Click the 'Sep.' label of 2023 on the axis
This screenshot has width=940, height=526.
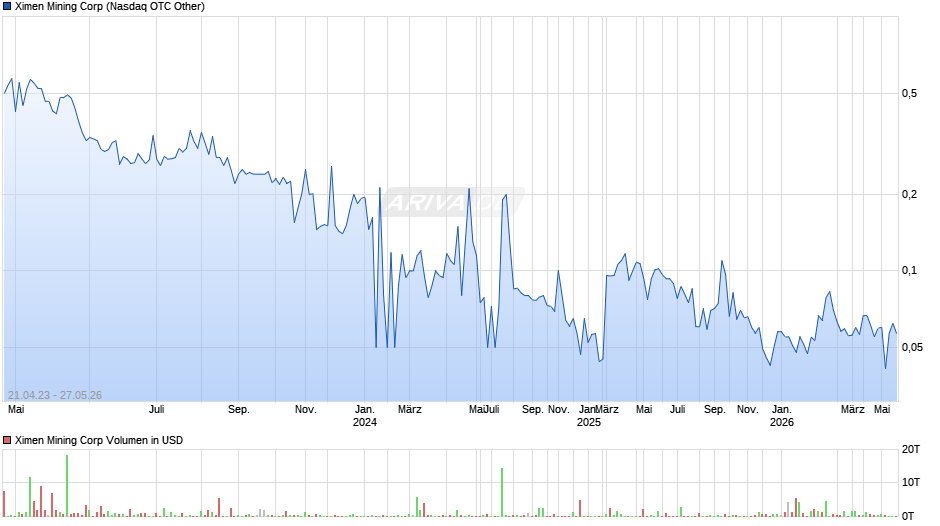pos(239,410)
